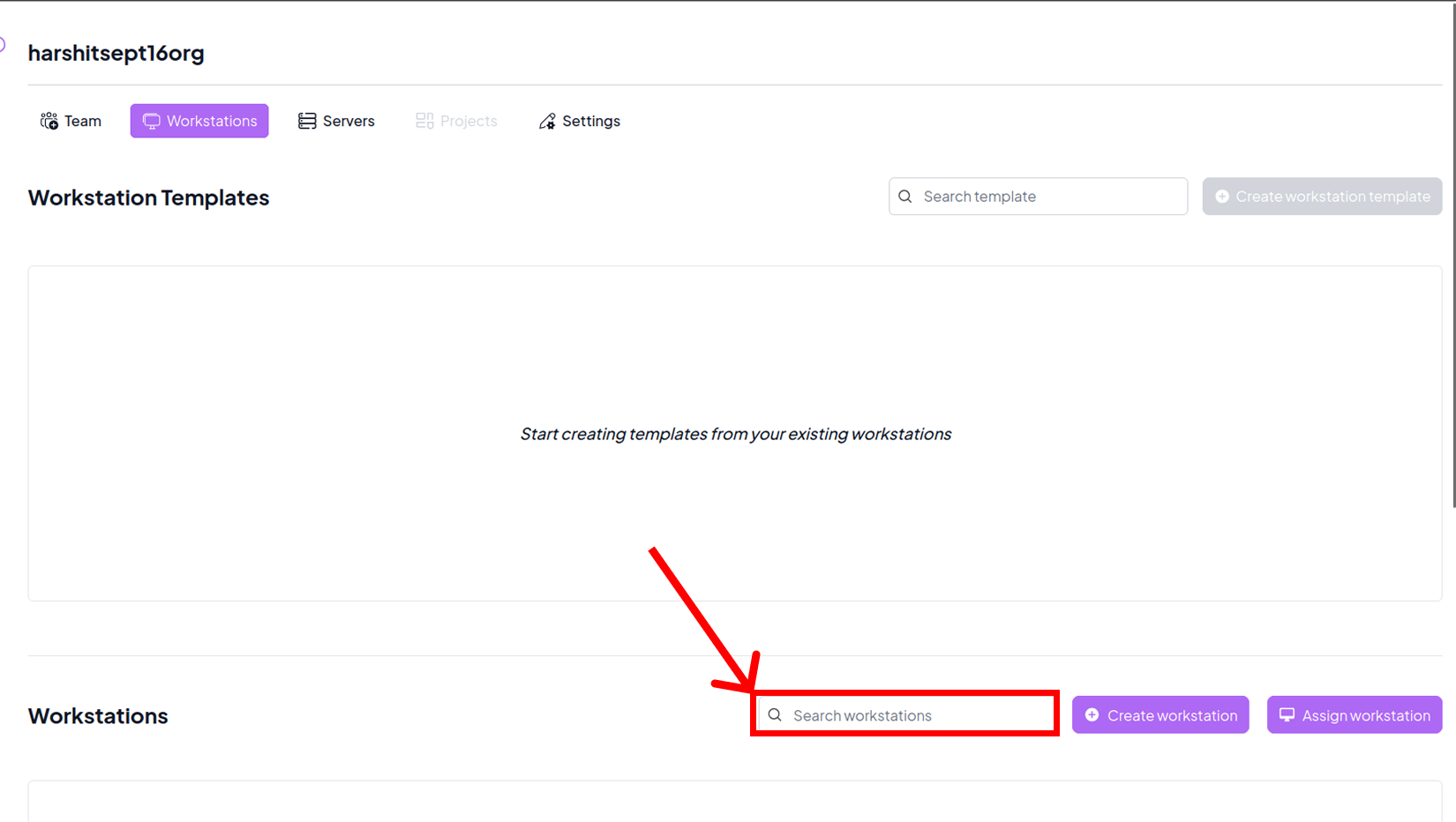Click magnifier icon in Search template field
Screen dimensions: 1456x822
coord(905,197)
